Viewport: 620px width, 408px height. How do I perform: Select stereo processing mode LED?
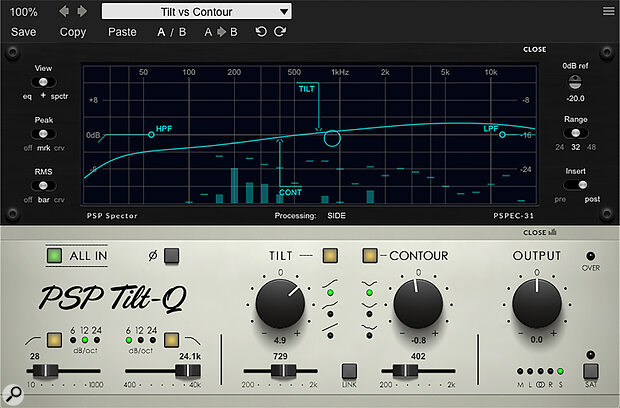540,371
